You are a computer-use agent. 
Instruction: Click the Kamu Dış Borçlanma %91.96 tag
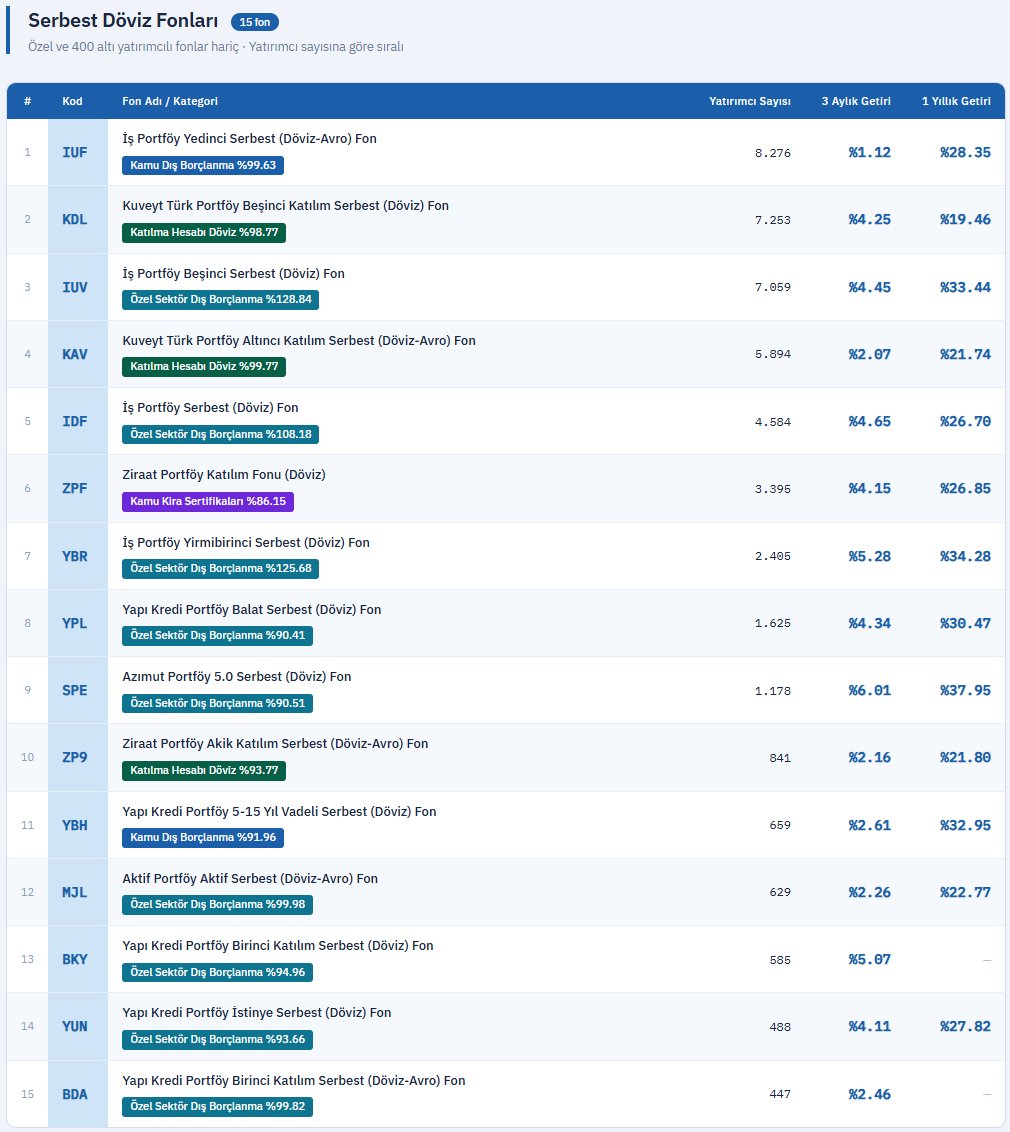coord(203,837)
